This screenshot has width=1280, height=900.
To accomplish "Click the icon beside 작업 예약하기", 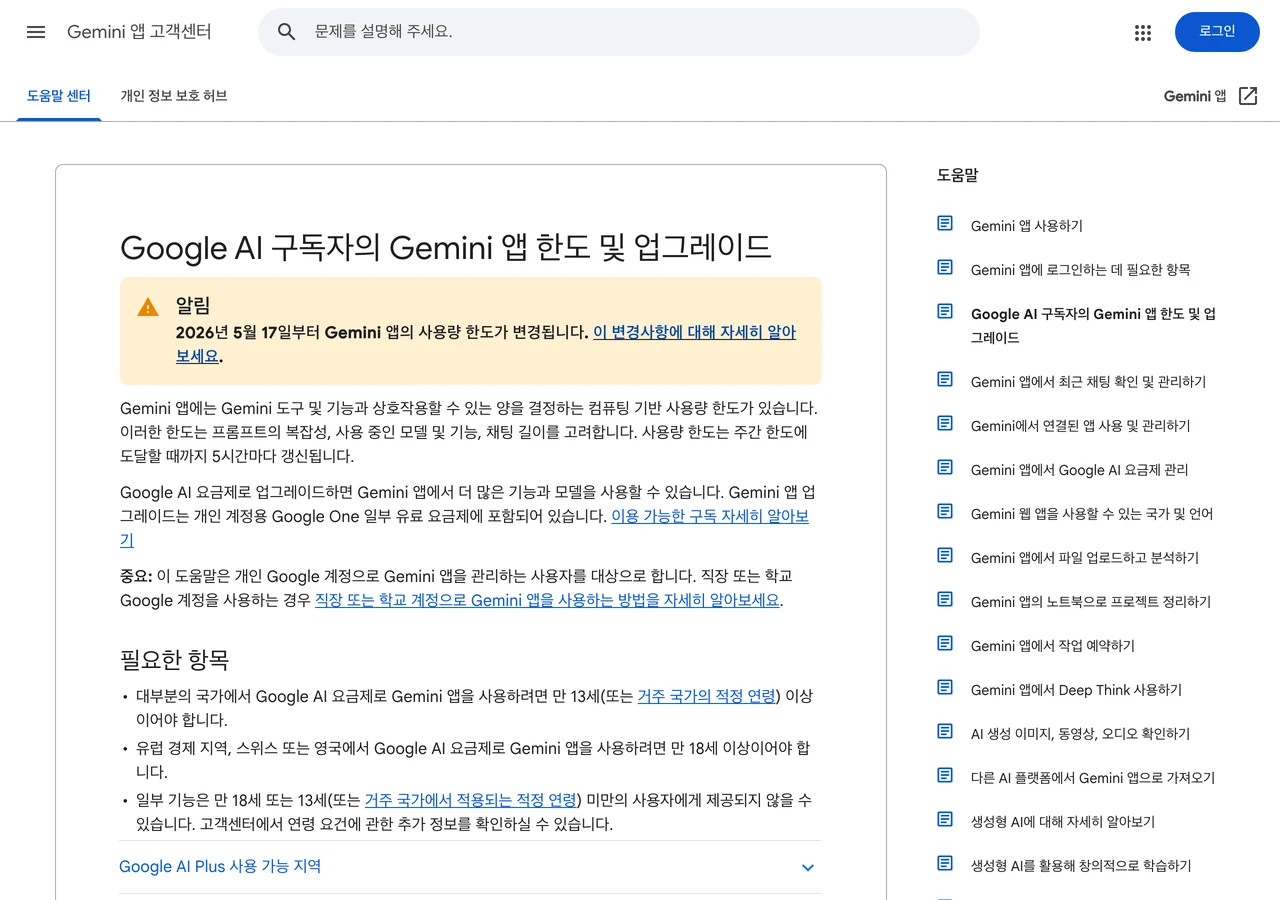I will 945,644.
